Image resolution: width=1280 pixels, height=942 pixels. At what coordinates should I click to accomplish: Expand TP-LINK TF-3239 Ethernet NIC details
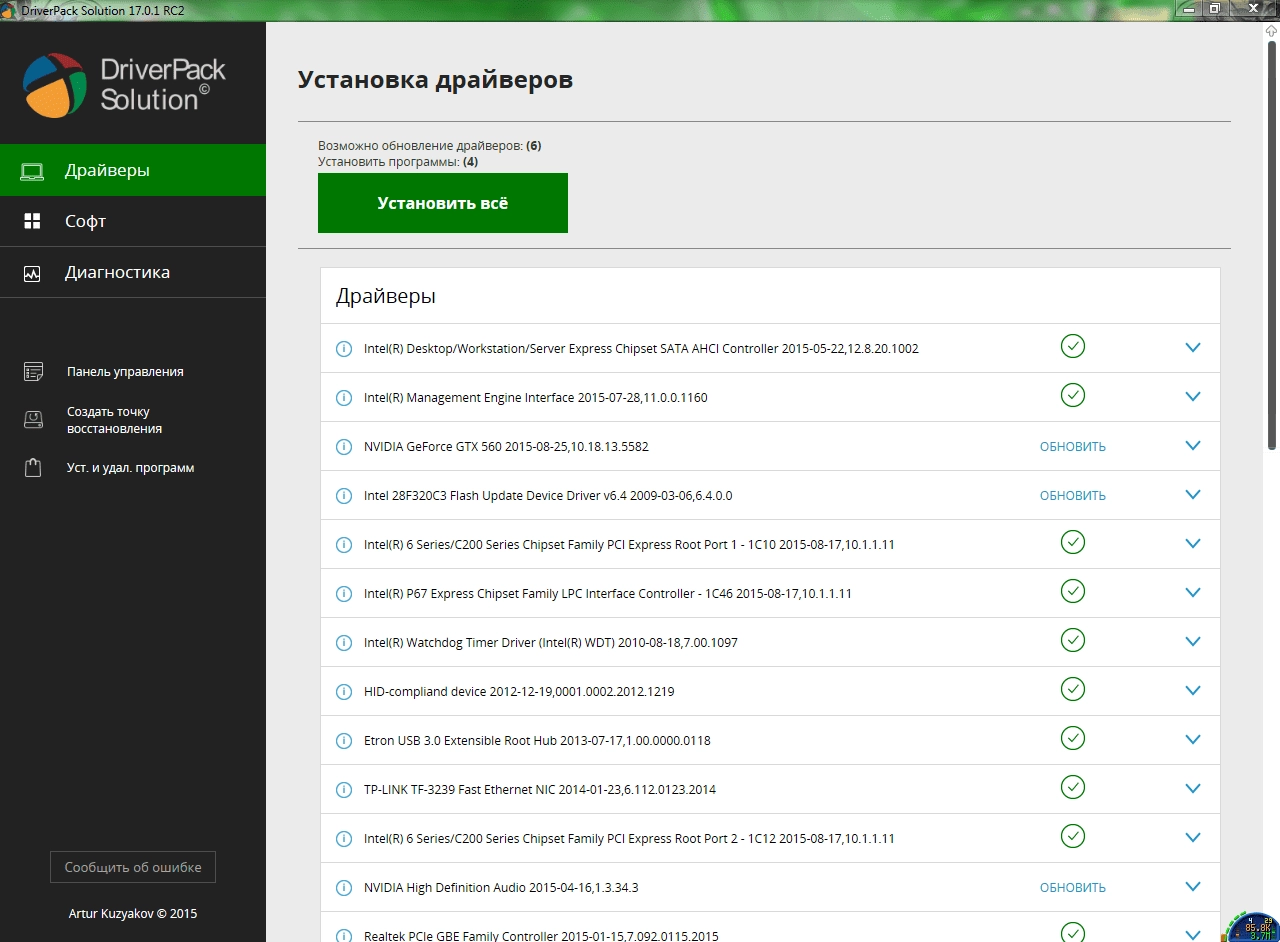point(1192,789)
